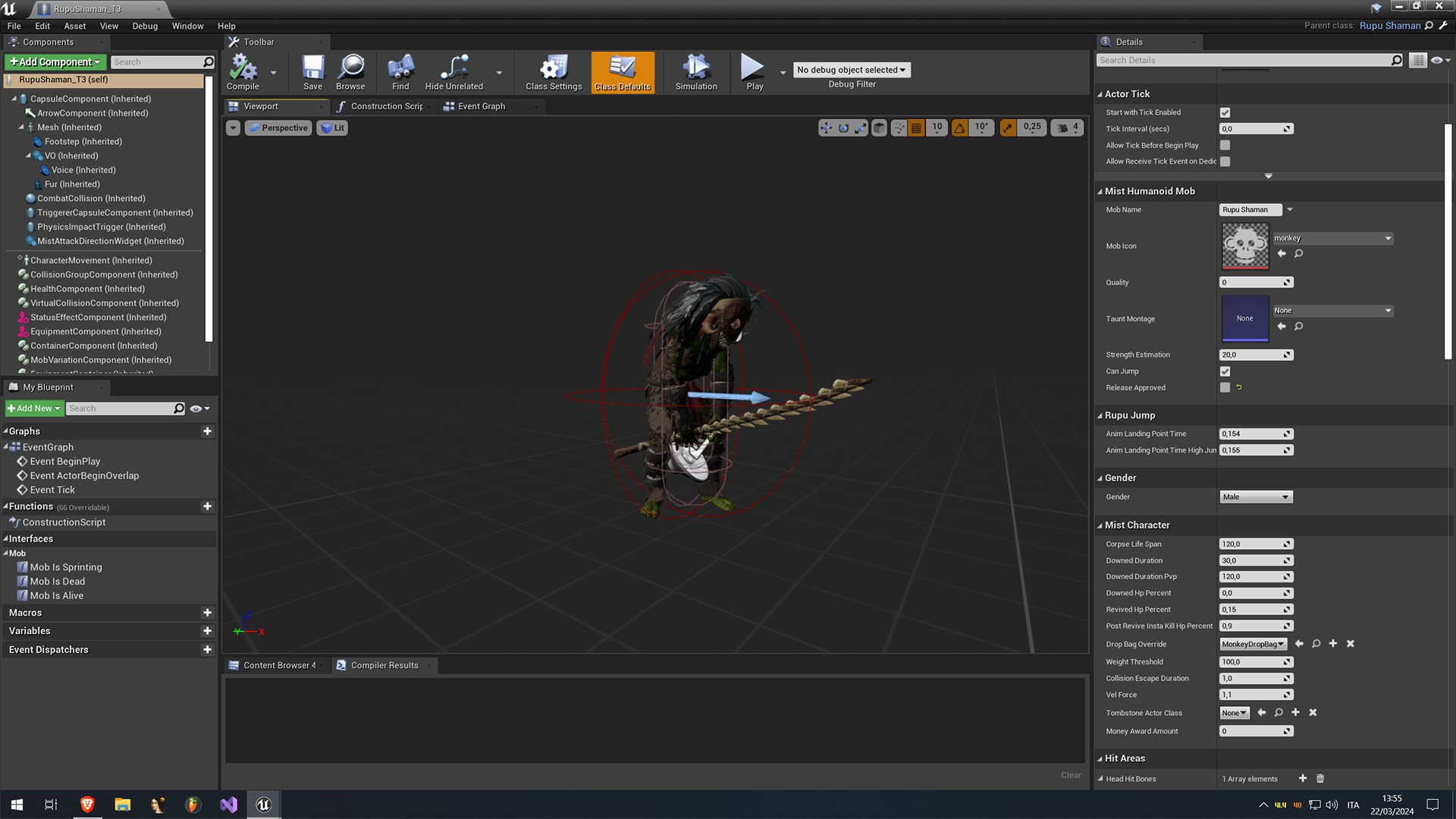Image resolution: width=1456 pixels, height=819 pixels.
Task: Click the Add Component button
Action: pos(55,62)
